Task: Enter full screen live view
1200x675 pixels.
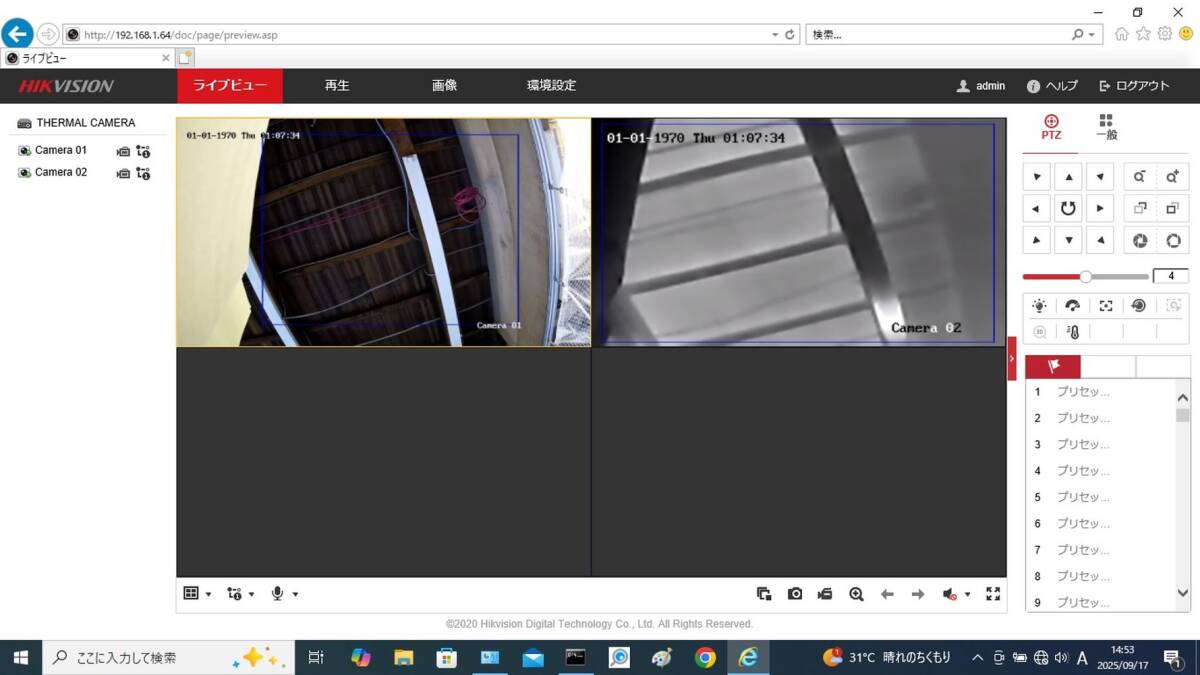Action: 993,594
